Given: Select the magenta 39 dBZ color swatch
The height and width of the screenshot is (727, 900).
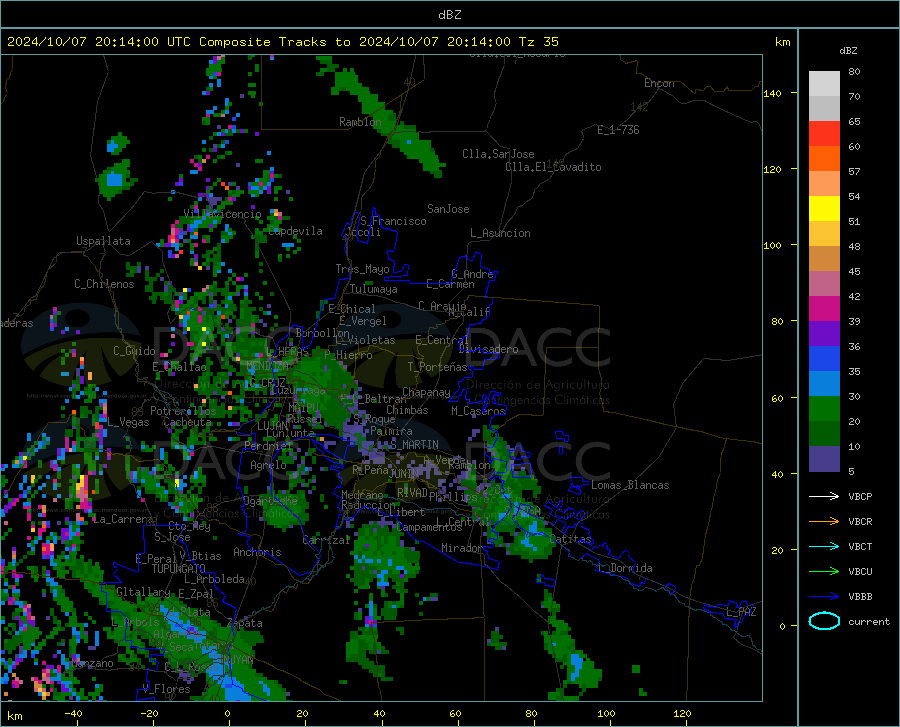Looking at the screenshot, I should pos(824,309).
